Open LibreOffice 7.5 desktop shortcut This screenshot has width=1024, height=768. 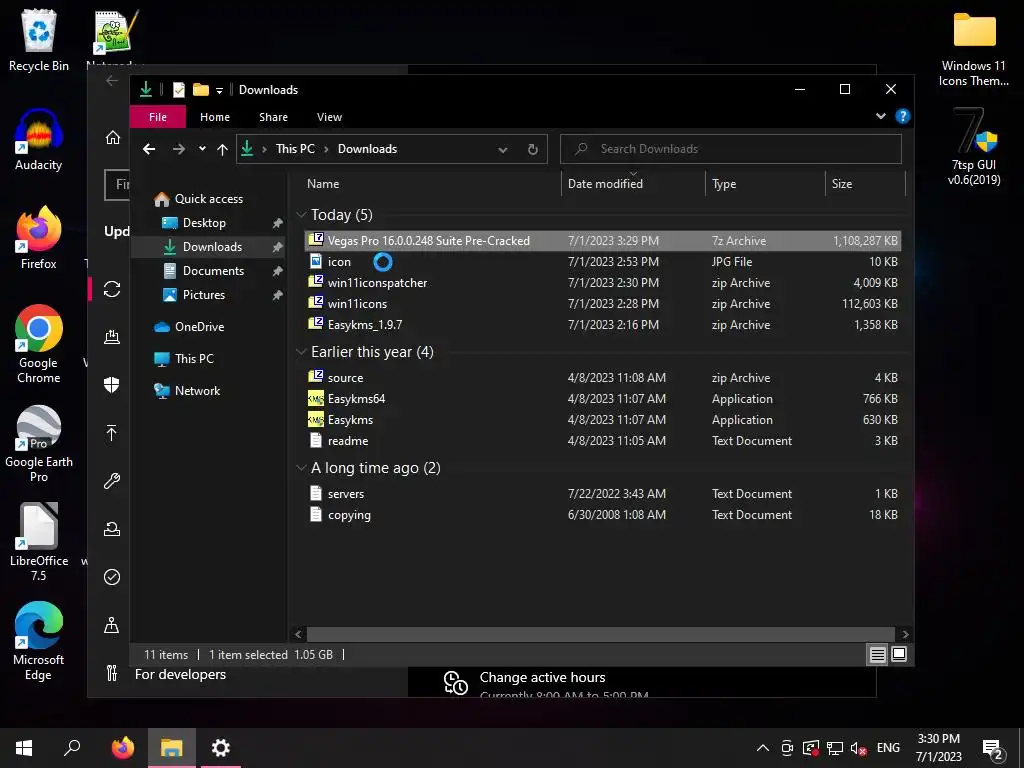tap(39, 543)
